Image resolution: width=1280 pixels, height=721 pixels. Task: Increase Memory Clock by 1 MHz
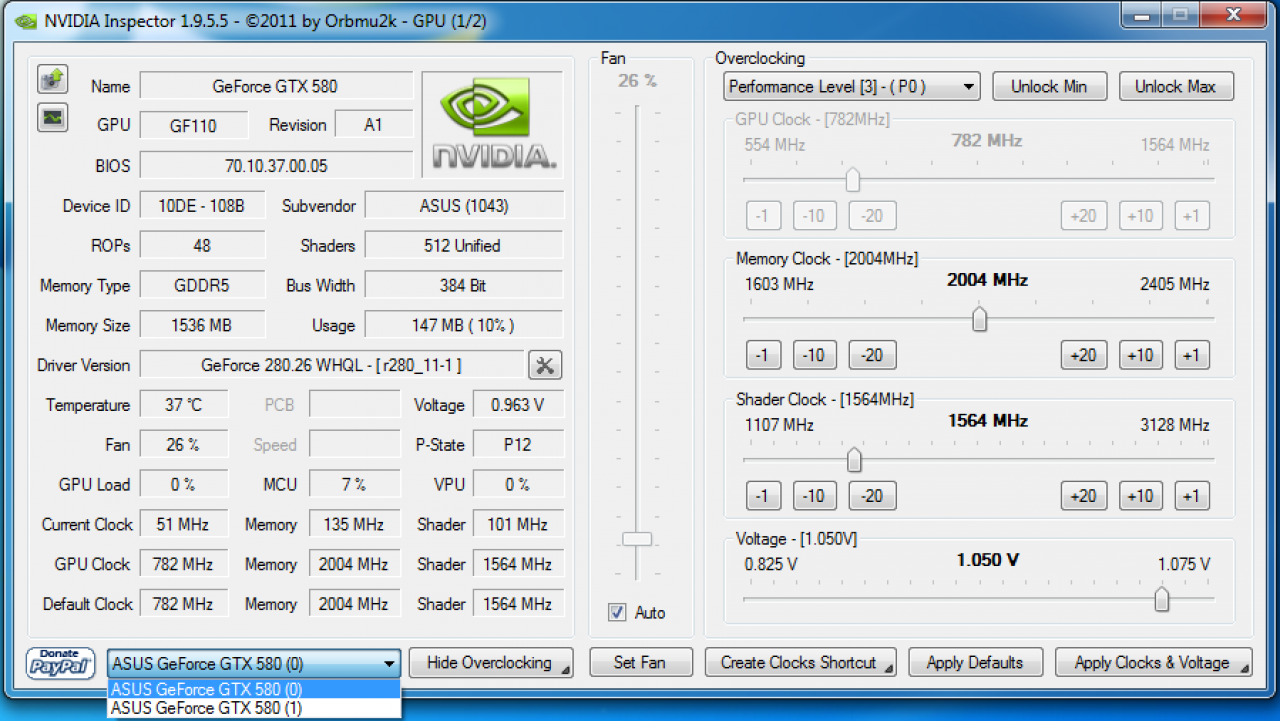(x=1190, y=355)
